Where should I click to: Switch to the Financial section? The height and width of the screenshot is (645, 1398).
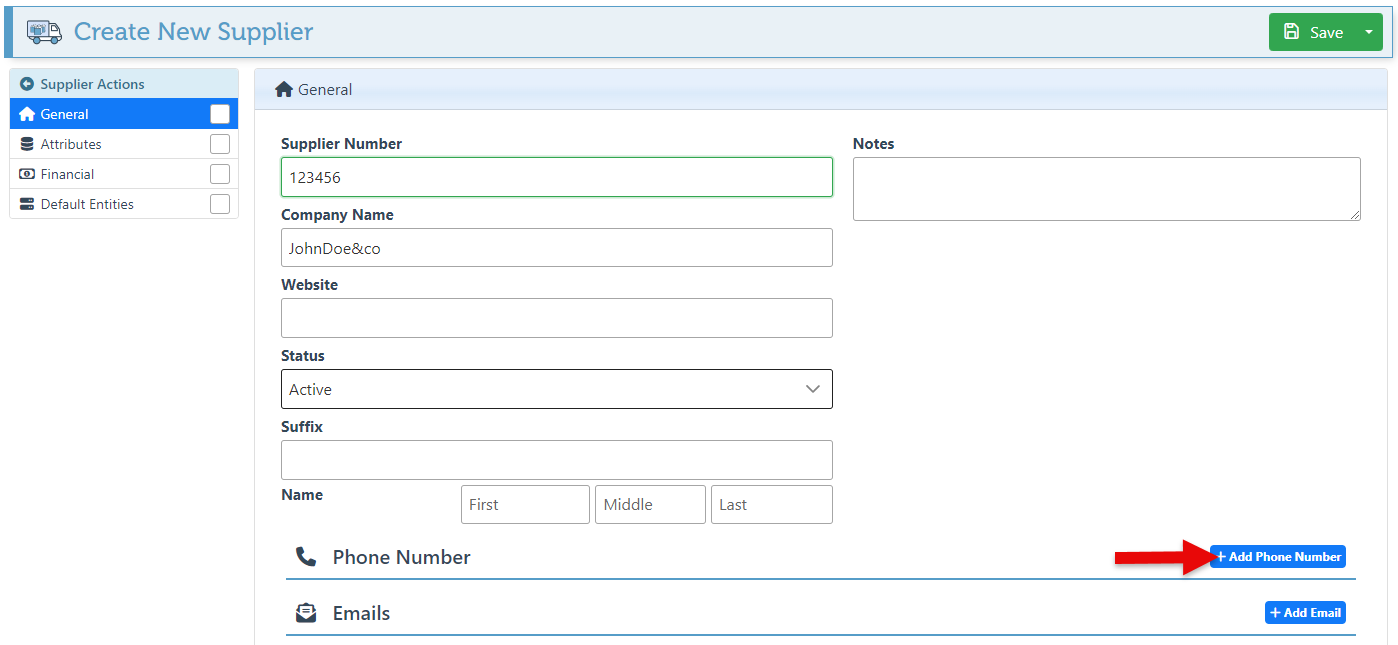(68, 174)
